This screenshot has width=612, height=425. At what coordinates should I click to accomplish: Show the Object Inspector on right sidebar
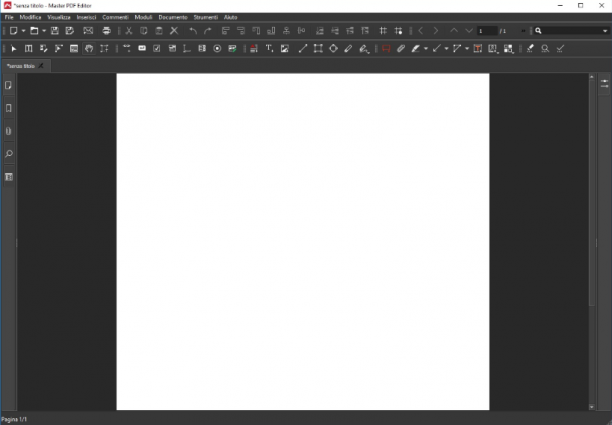coord(604,84)
